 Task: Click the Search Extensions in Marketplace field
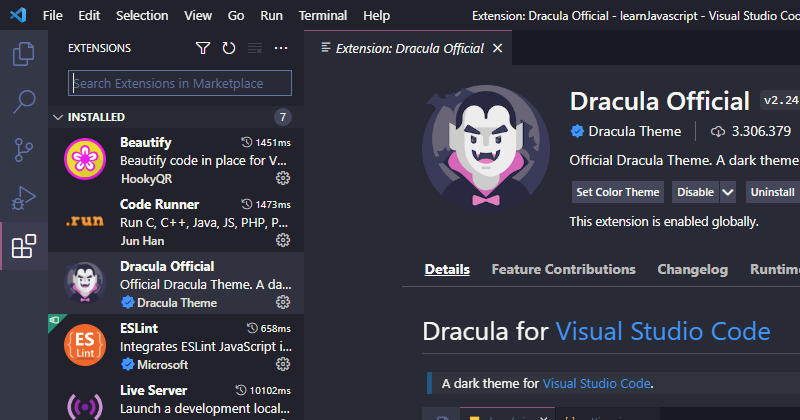pos(180,83)
